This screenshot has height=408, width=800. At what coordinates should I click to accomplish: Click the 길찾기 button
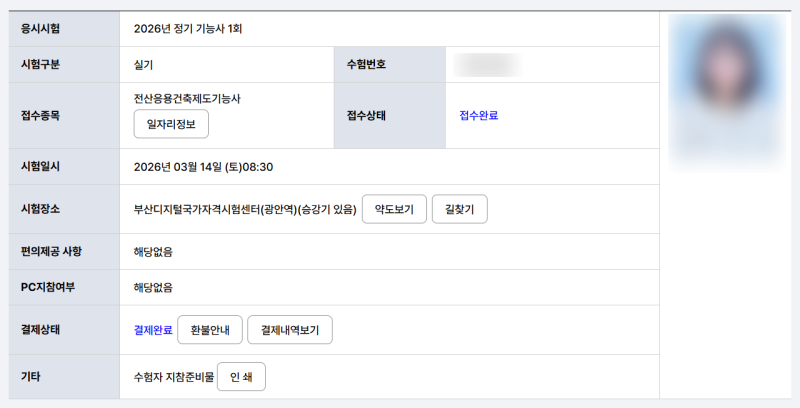tap(459, 209)
